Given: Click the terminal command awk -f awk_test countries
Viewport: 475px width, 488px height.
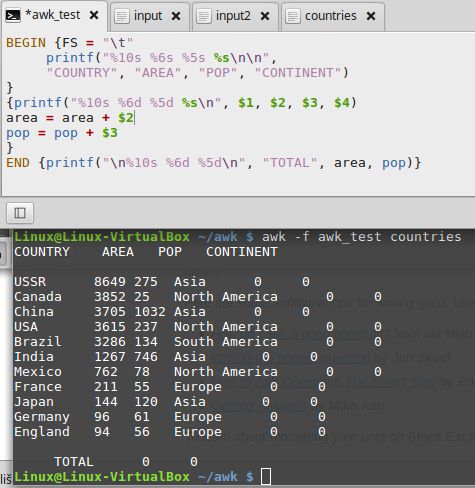Looking at the screenshot, I should point(361,237).
